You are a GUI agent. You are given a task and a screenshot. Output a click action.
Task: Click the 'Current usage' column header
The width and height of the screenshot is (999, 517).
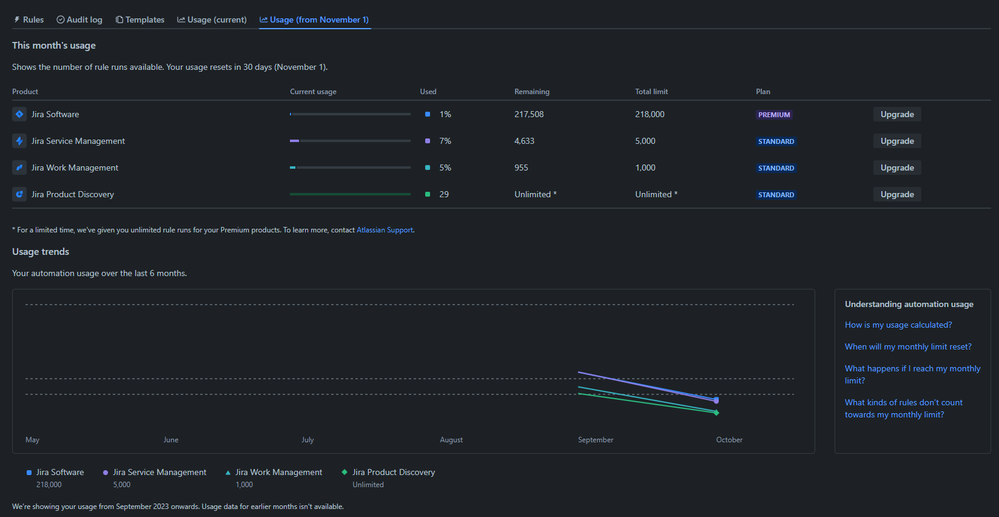tap(313, 92)
